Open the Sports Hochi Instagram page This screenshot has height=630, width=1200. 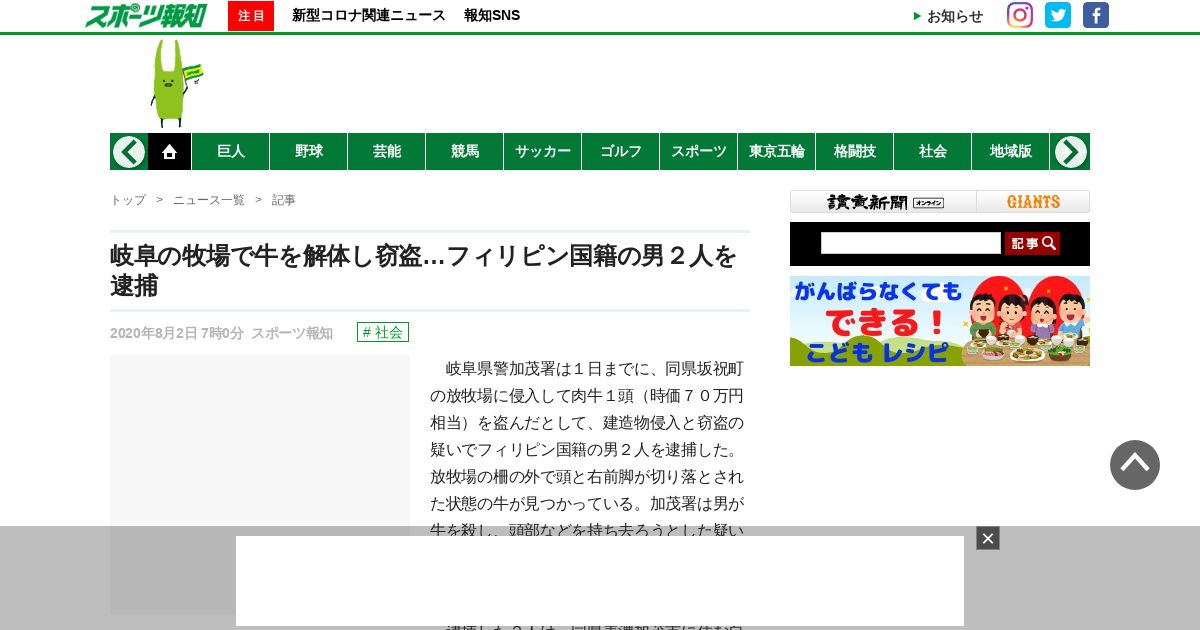point(1020,15)
